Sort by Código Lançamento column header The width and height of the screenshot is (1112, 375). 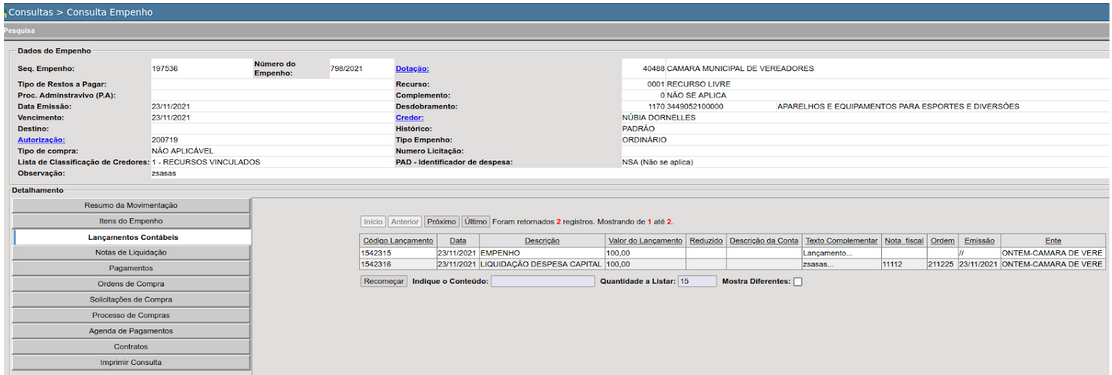(x=398, y=241)
